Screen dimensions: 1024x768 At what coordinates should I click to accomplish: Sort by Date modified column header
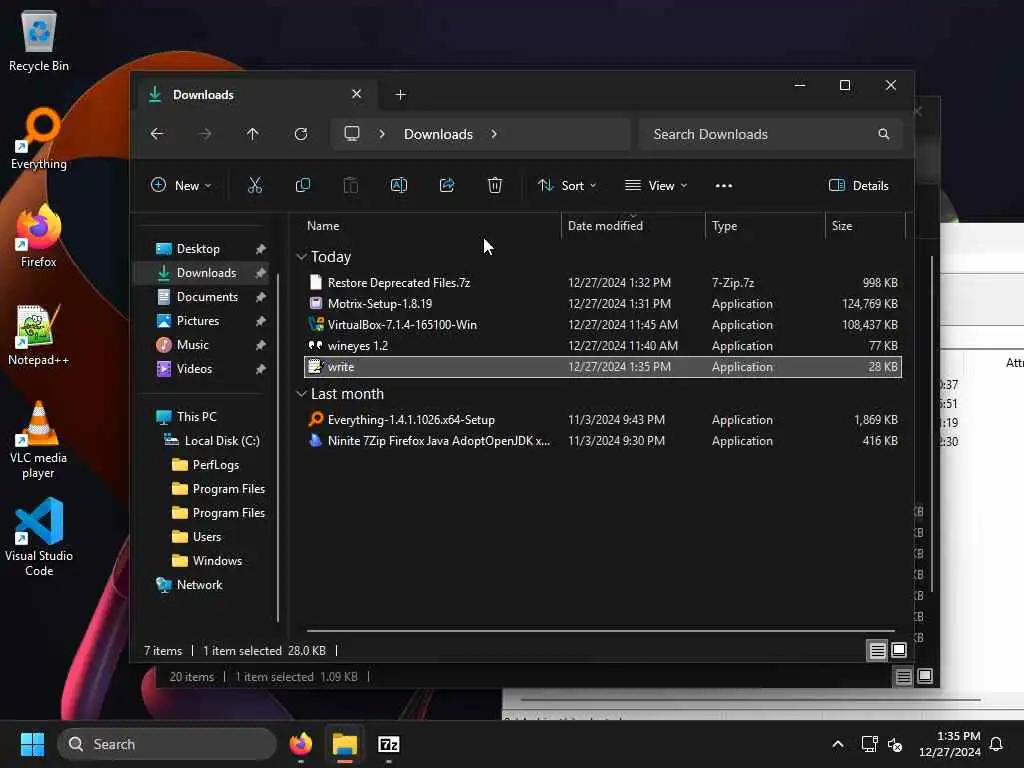click(633, 225)
